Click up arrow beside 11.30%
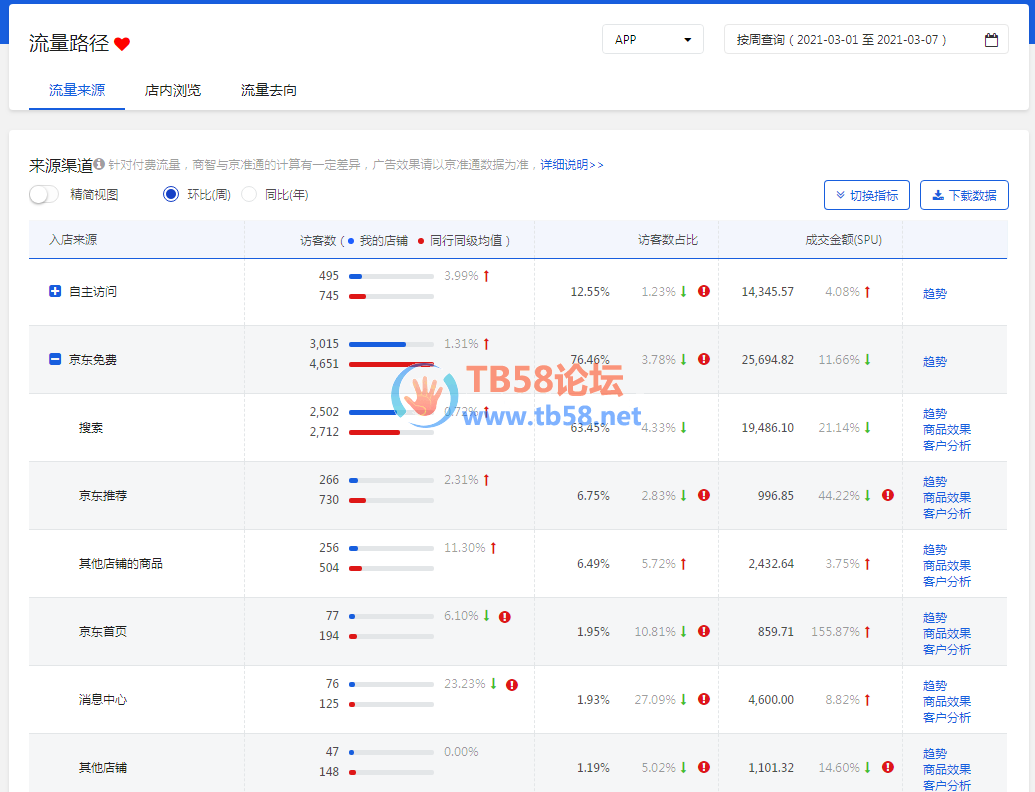The height and width of the screenshot is (792, 1035). point(493,548)
